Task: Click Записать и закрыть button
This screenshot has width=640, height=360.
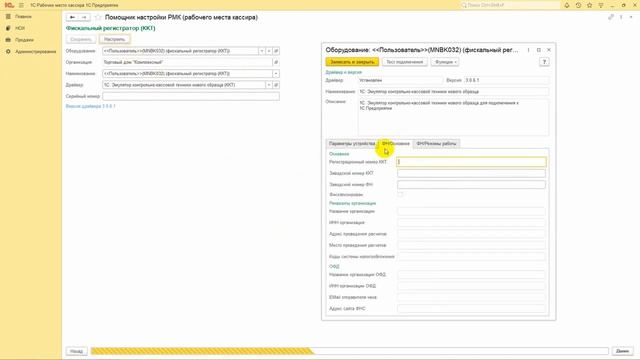Action: point(352,62)
